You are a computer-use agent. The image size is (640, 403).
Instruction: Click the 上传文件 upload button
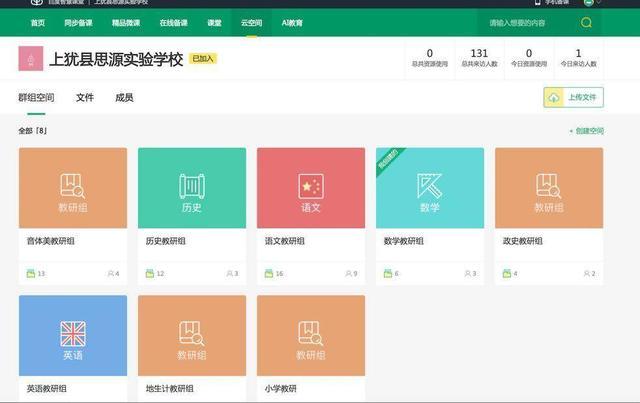pos(573,97)
